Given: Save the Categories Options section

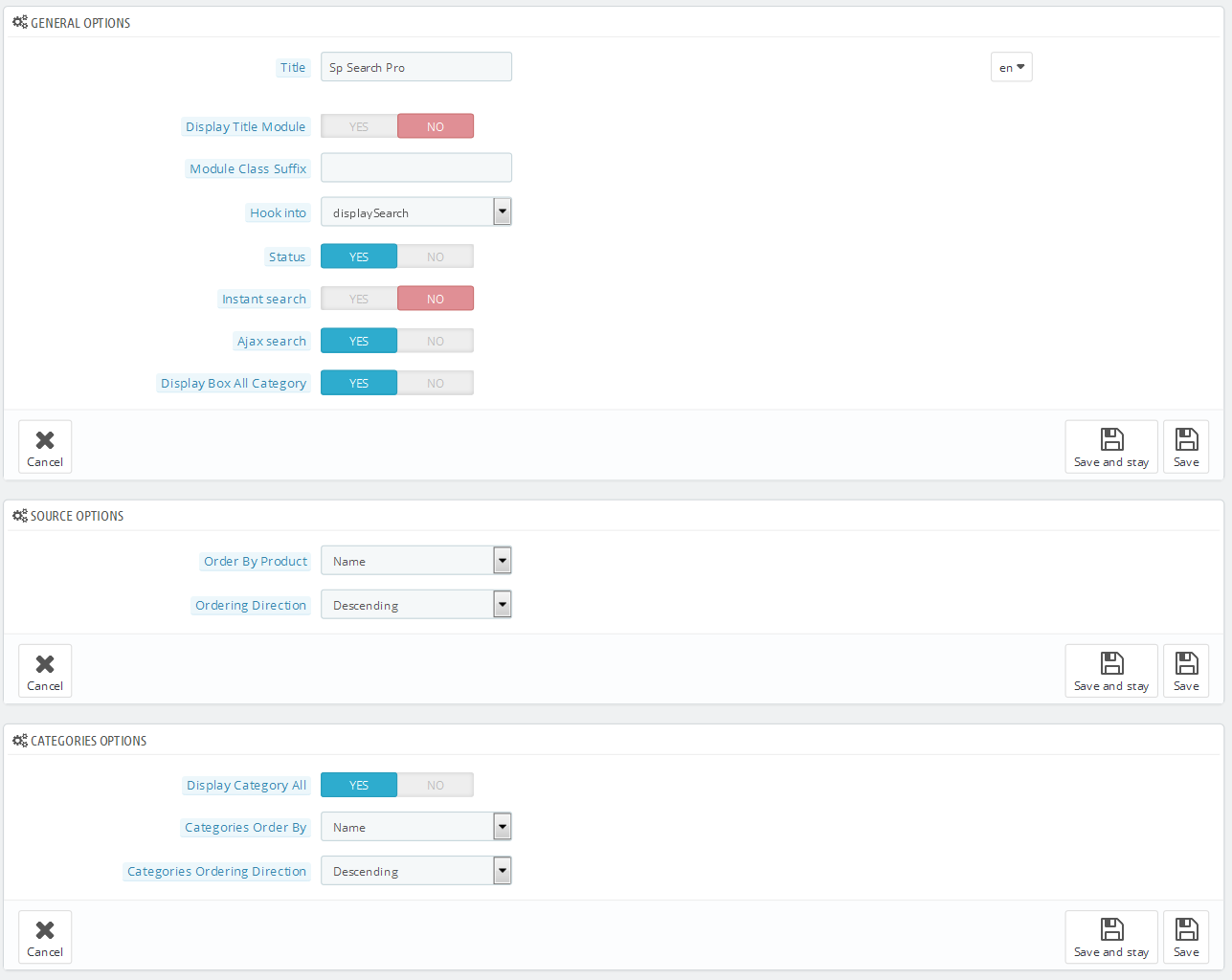Looking at the screenshot, I should tap(1186, 937).
